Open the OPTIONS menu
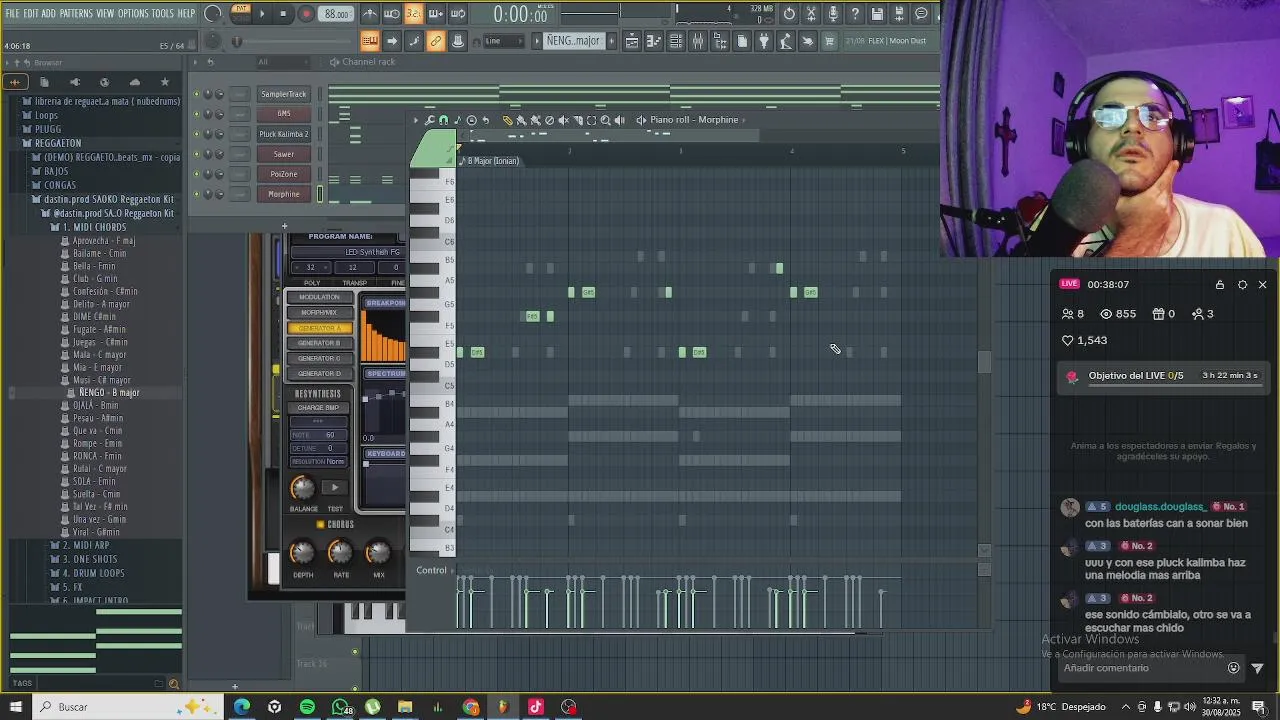The height and width of the screenshot is (720, 1280). click(x=133, y=14)
